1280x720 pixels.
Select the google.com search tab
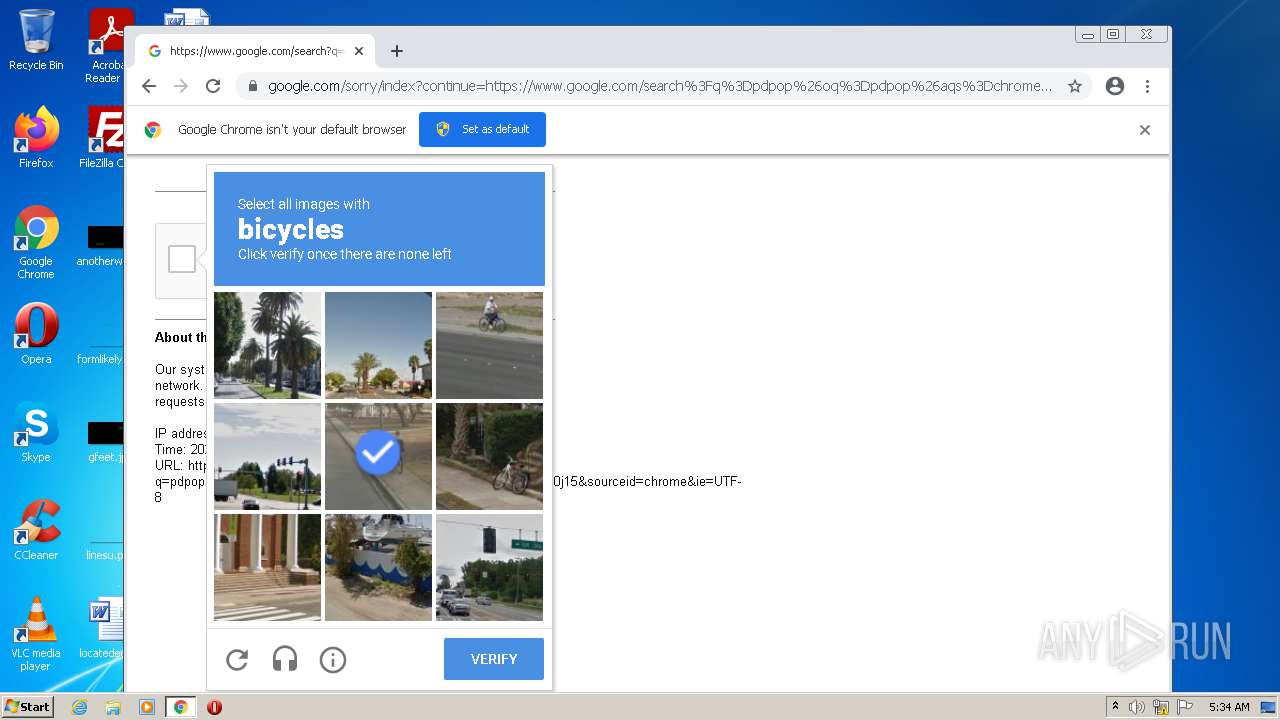[256, 51]
